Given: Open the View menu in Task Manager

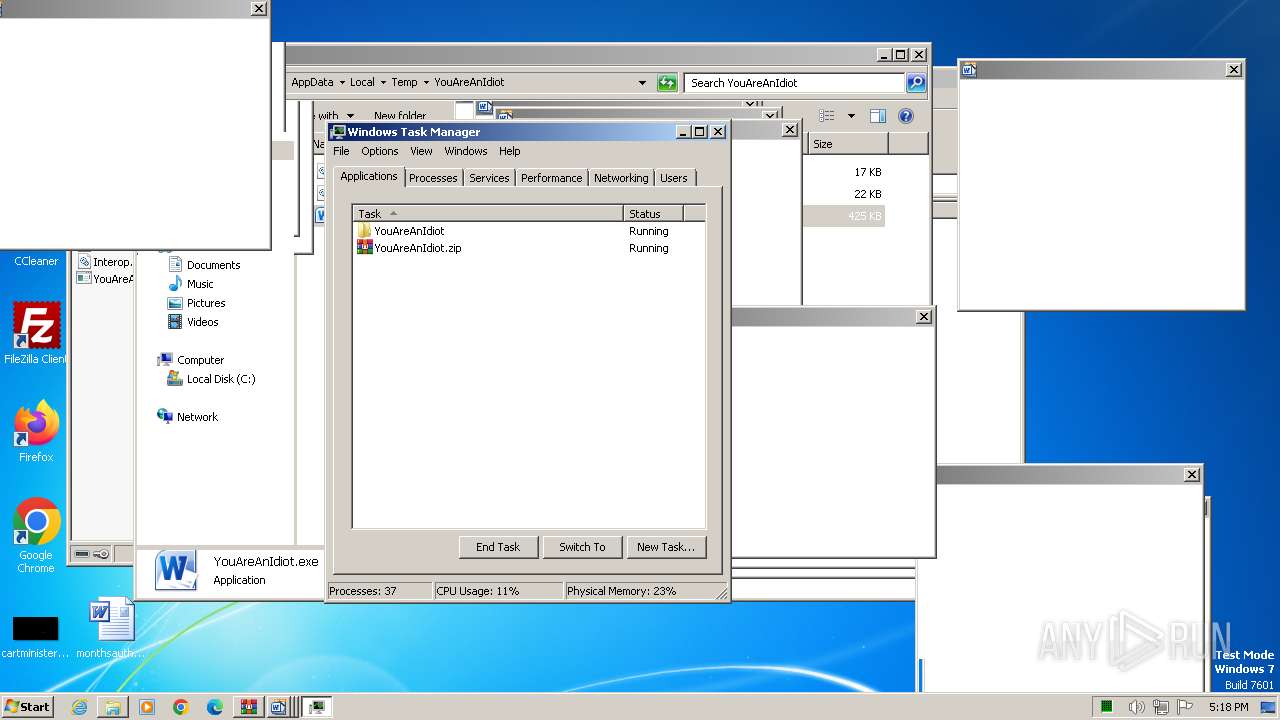Looking at the screenshot, I should 421,151.
